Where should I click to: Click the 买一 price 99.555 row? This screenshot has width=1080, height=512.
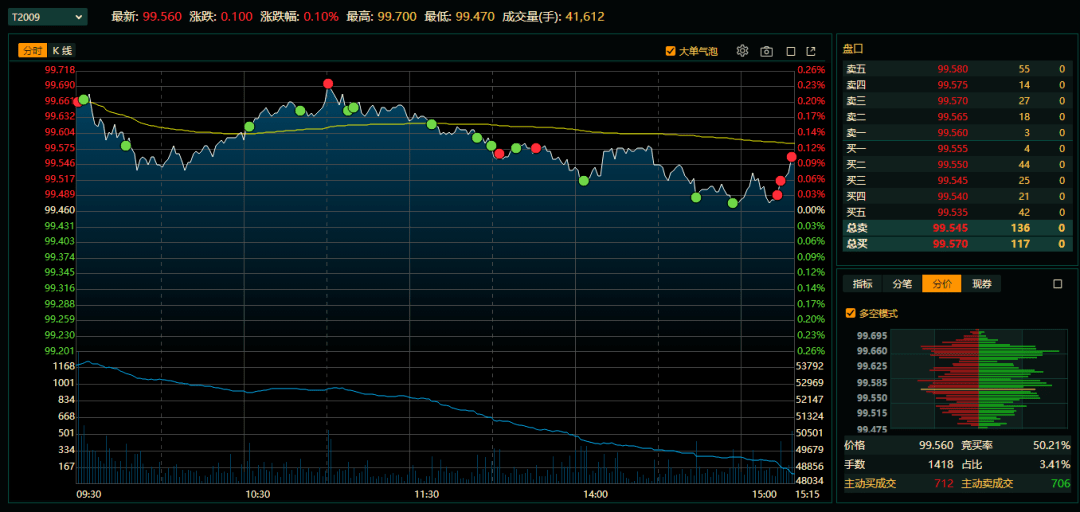(952, 149)
